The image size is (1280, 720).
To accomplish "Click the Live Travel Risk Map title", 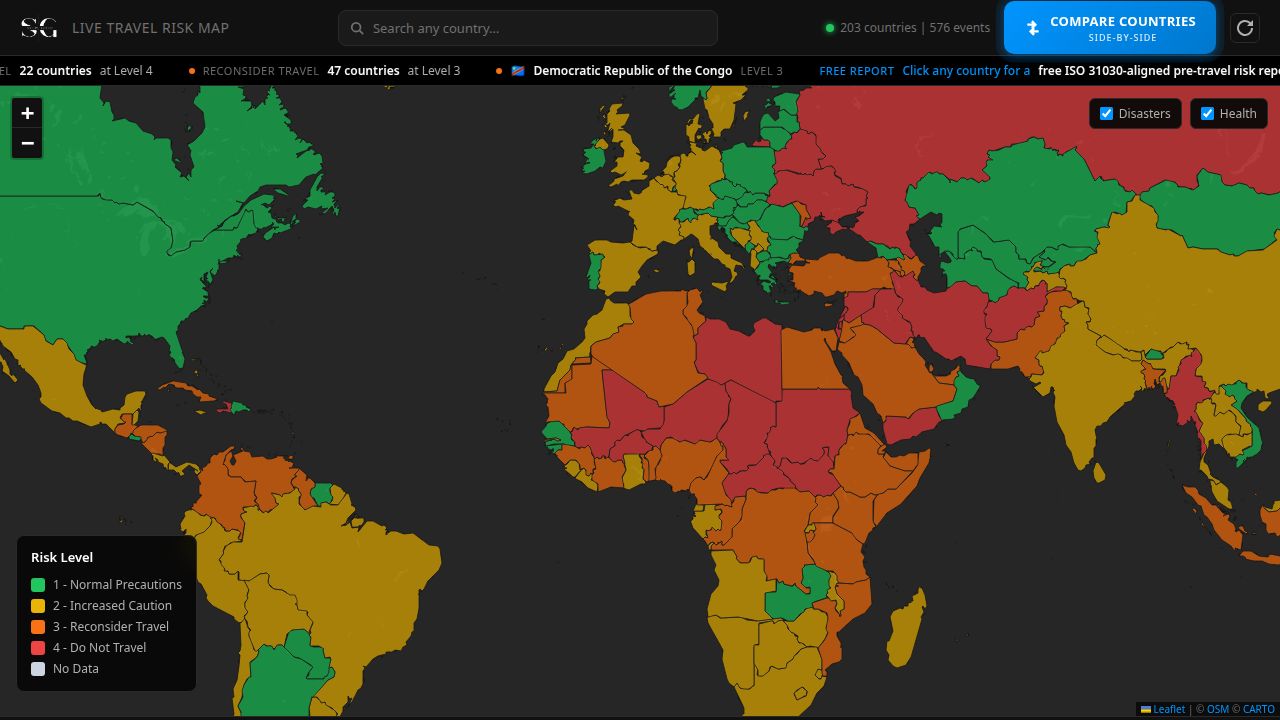I will click(150, 28).
